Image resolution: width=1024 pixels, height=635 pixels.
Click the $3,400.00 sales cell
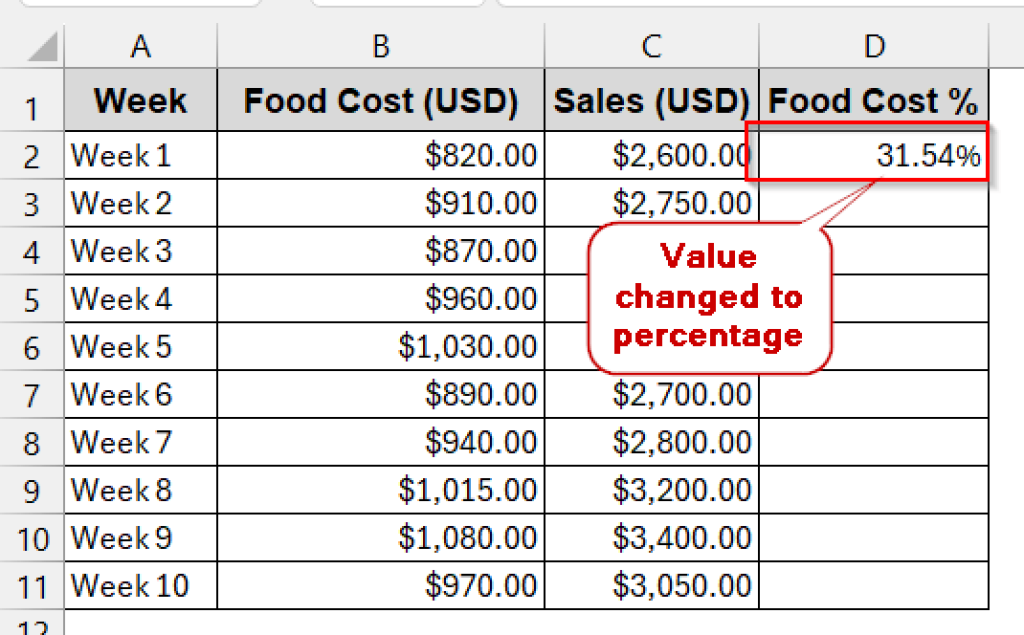point(651,538)
